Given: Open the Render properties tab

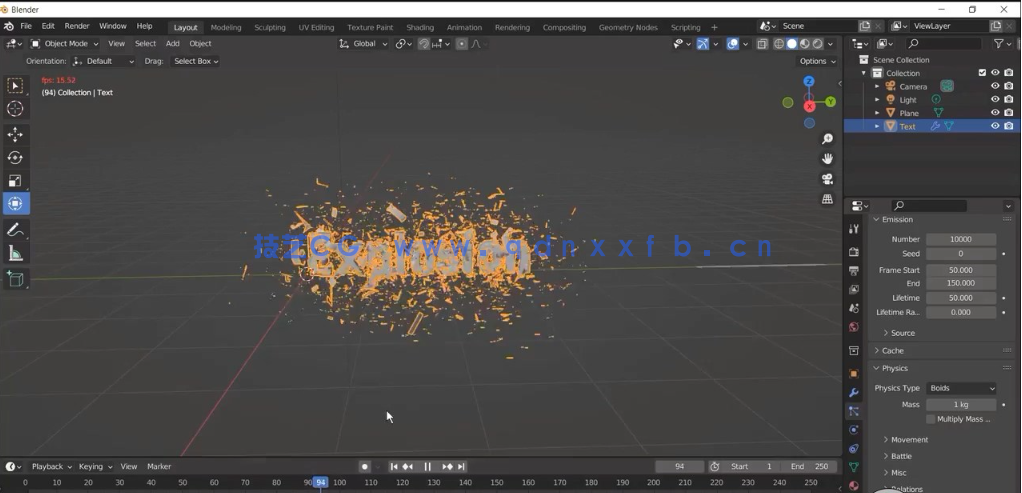Looking at the screenshot, I should [854, 252].
